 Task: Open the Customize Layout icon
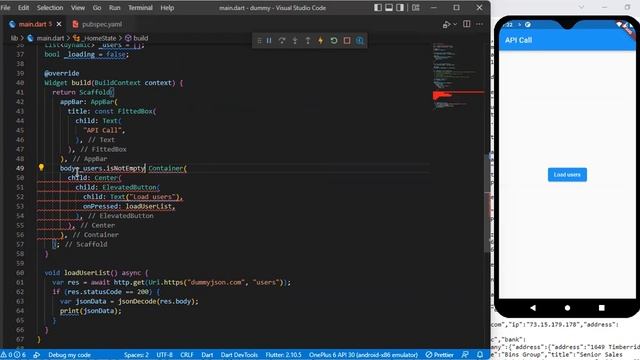pos(416,7)
